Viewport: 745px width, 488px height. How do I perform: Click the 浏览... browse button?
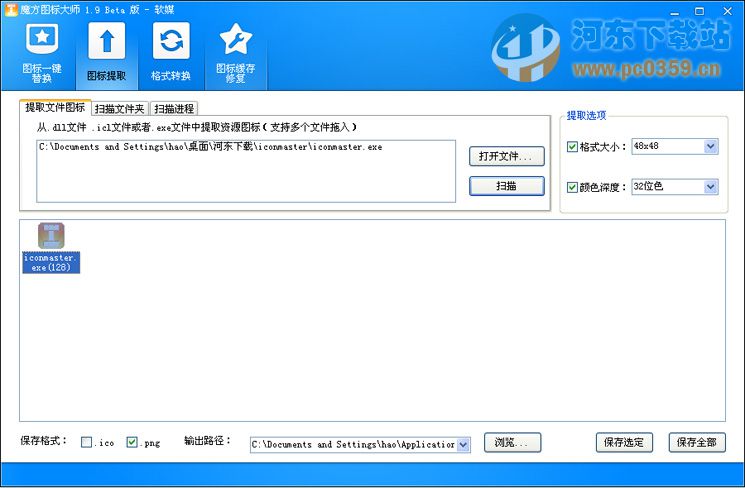512,442
